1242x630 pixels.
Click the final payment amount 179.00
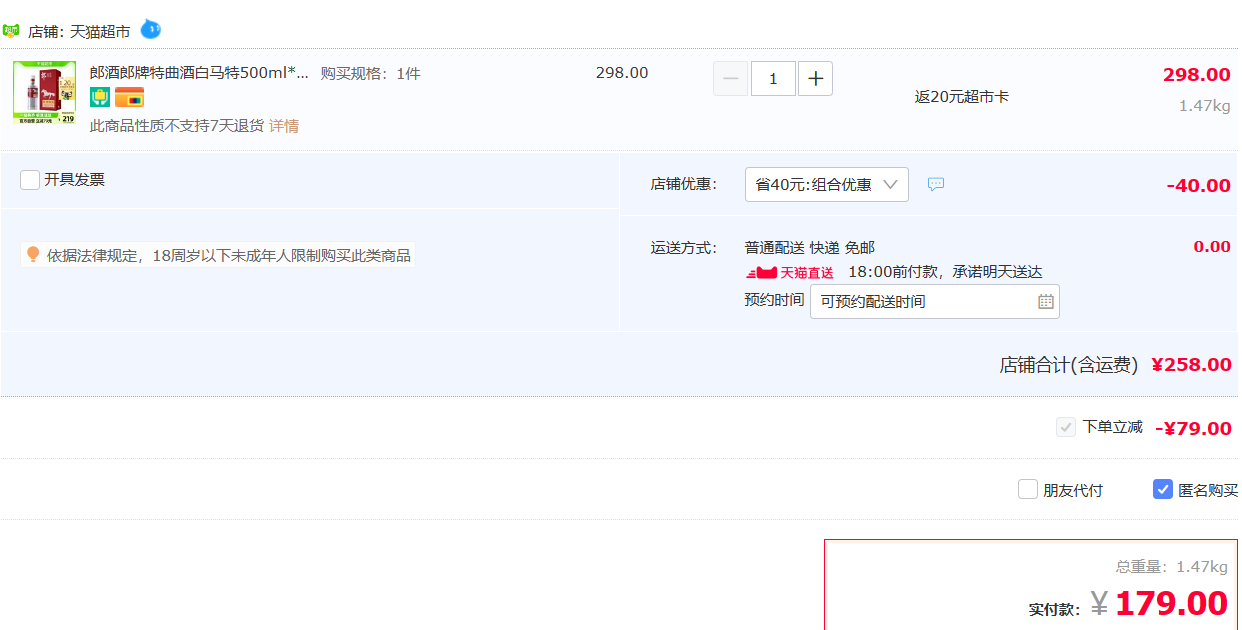1171,603
